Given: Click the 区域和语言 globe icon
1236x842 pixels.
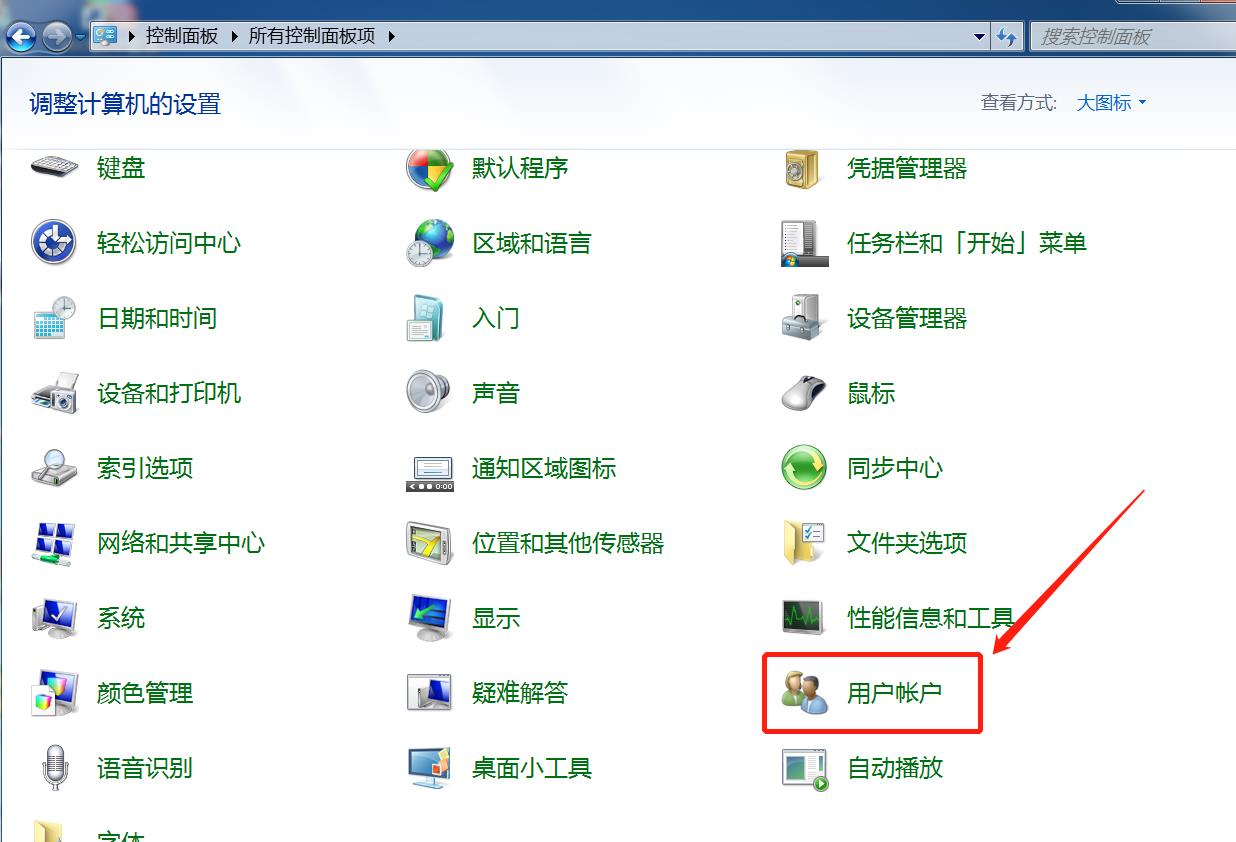Looking at the screenshot, I should tap(429, 243).
